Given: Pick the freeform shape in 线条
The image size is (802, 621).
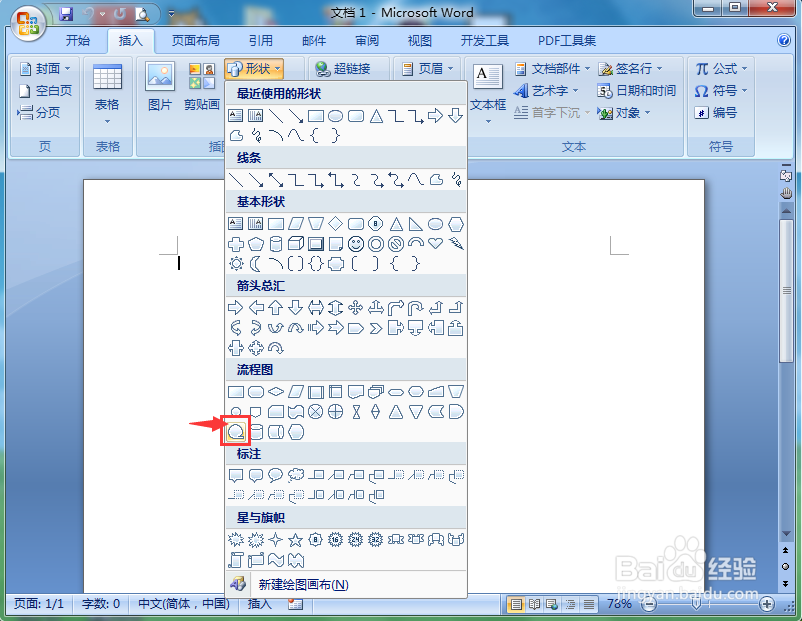Looking at the screenshot, I should [435, 180].
